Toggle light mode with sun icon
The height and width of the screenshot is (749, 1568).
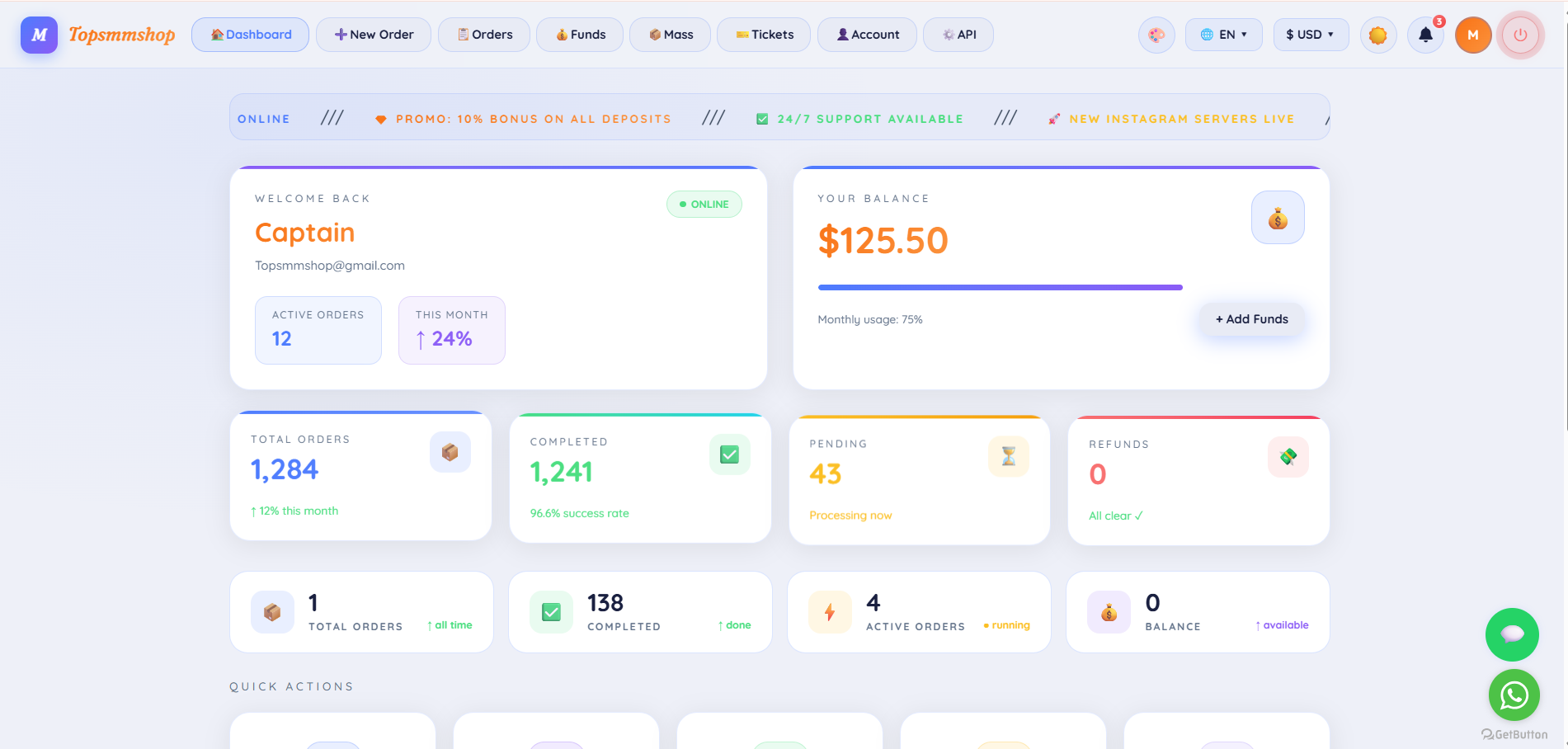[x=1377, y=35]
